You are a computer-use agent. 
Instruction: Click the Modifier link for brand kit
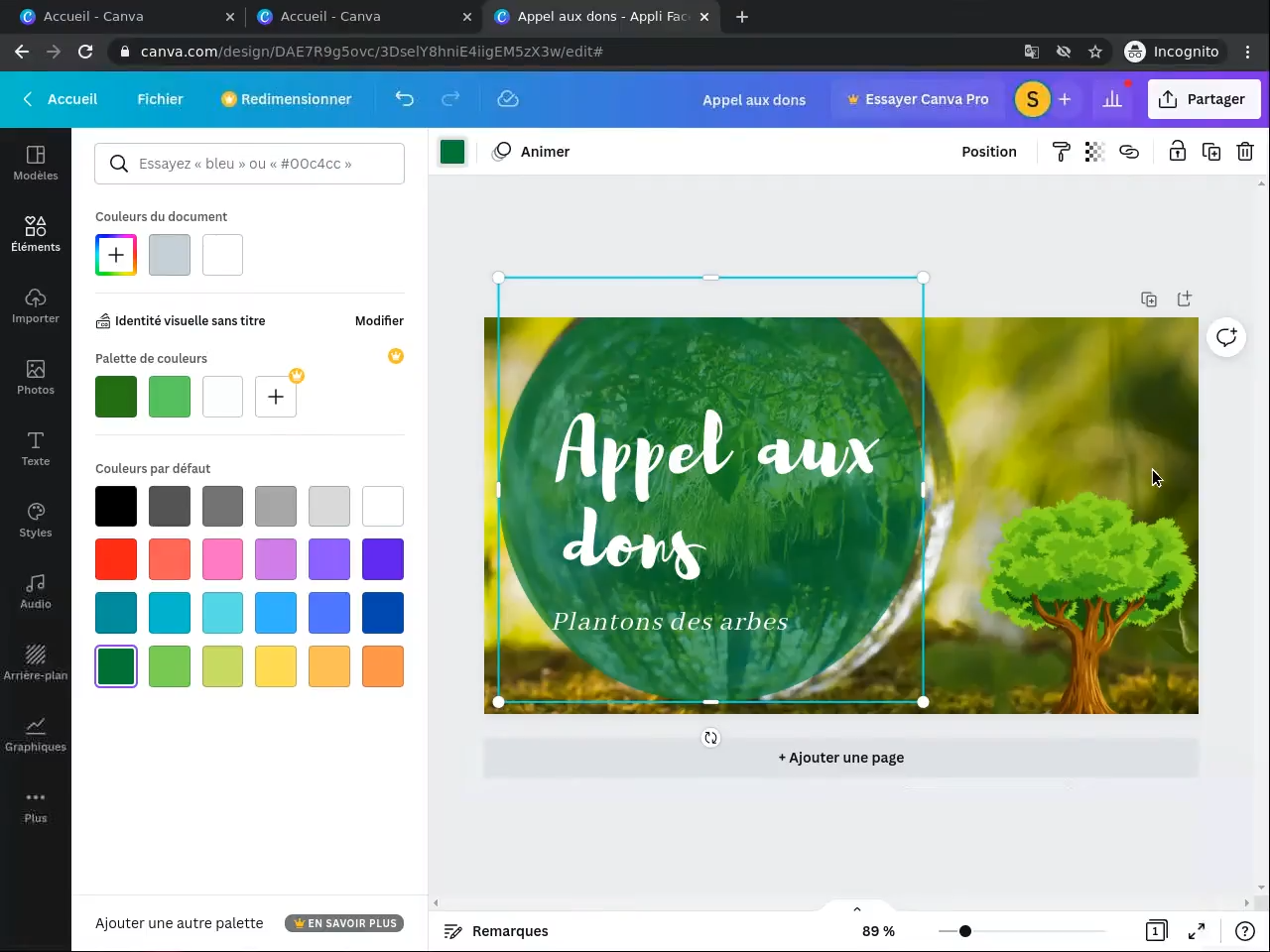379,320
